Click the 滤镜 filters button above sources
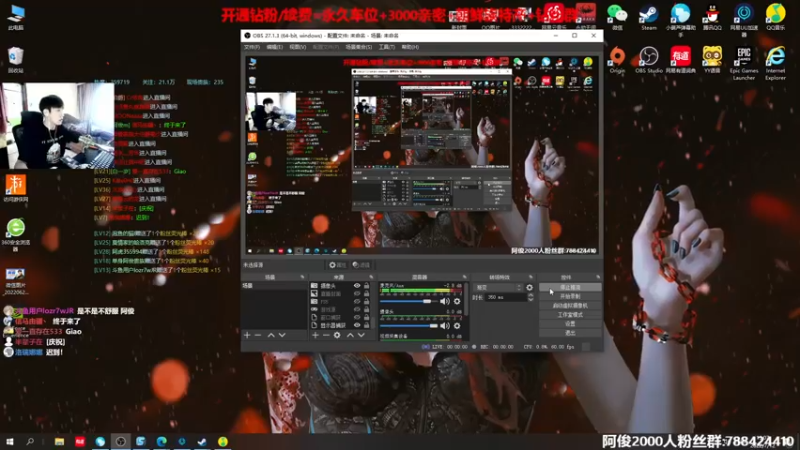 (361, 265)
